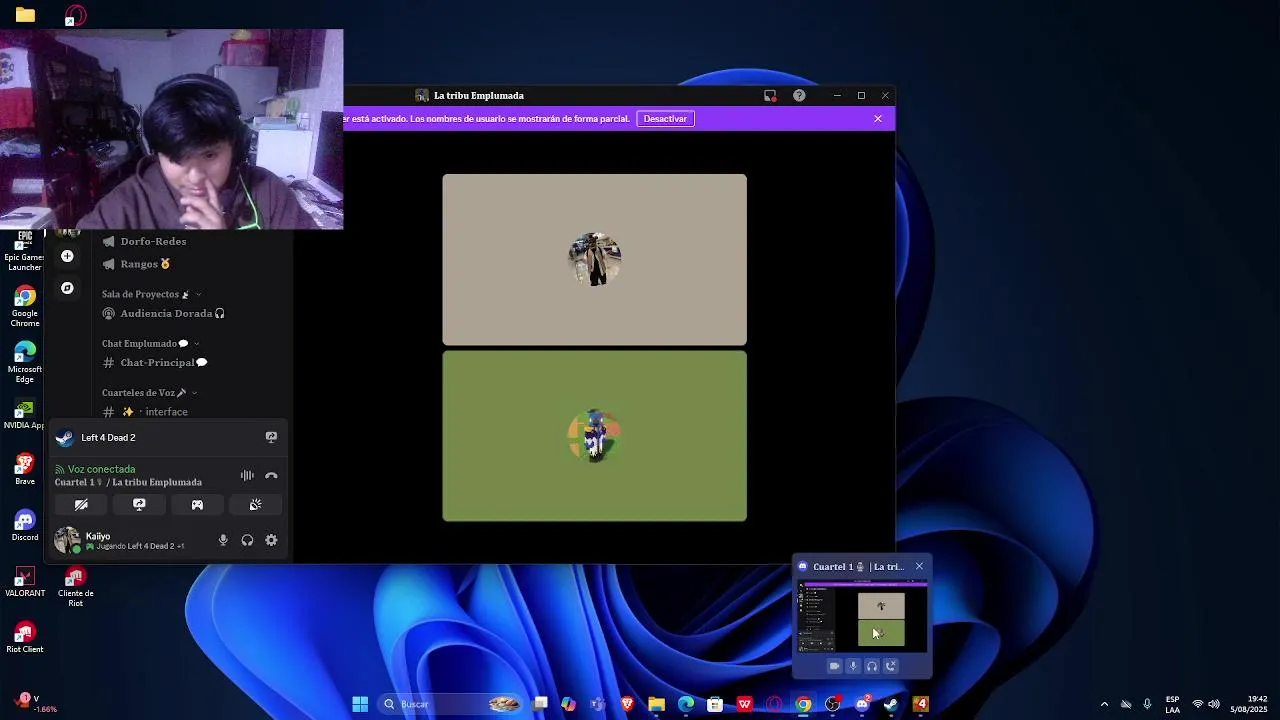
Task: Toggle deafen headphones in taskbar preview toolbar
Action: point(872,666)
